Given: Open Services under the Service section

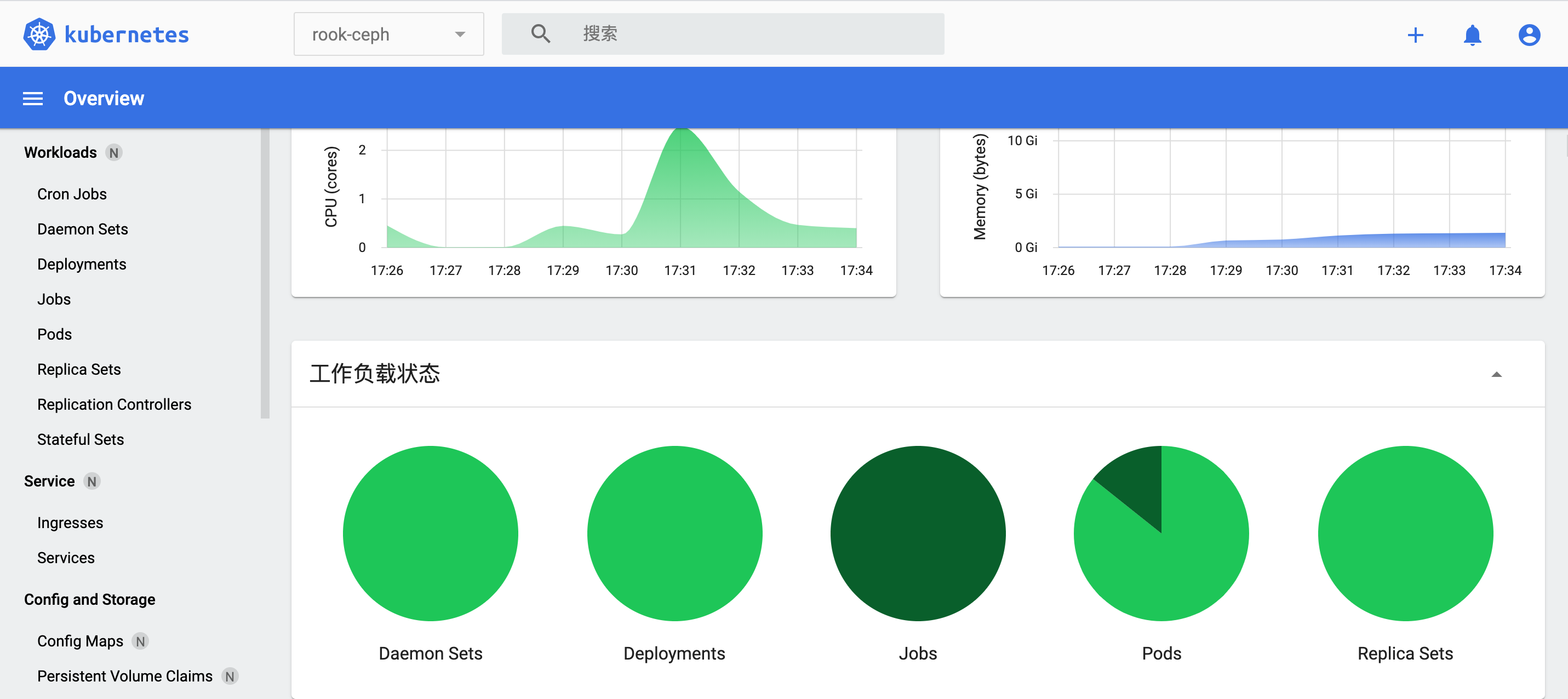Looking at the screenshot, I should coord(66,558).
